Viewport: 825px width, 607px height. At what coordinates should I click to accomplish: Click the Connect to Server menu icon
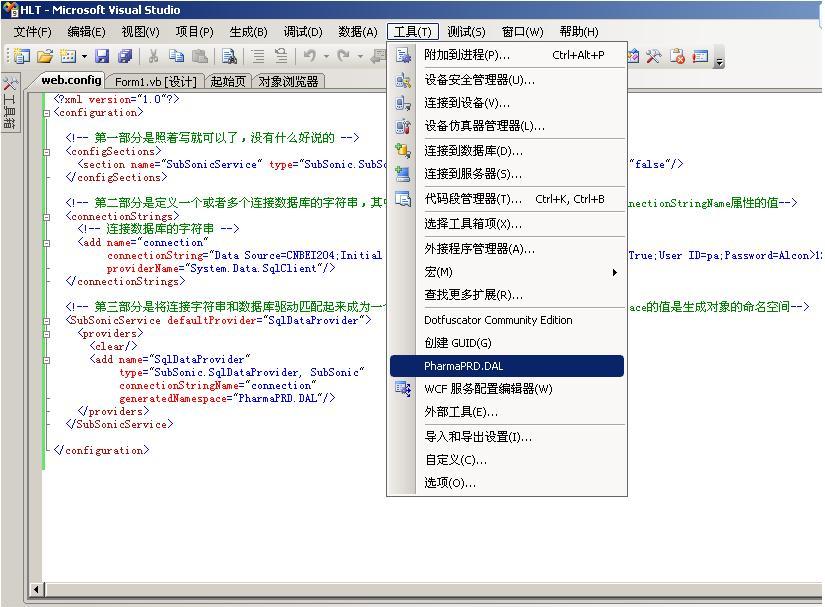pyautogui.click(x=403, y=174)
